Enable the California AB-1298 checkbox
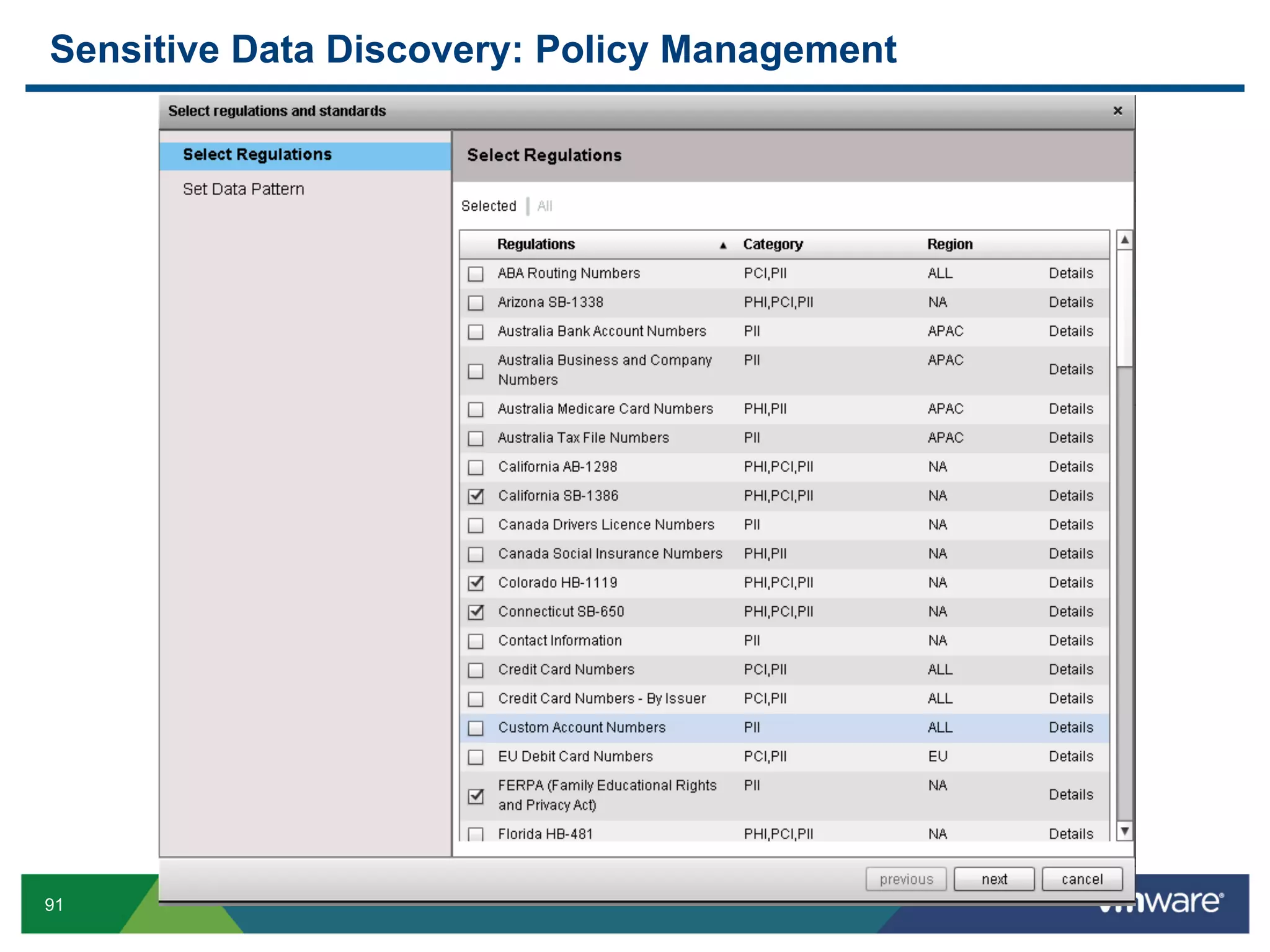Viewport: 1270px width, 952px height. point(476,467)
